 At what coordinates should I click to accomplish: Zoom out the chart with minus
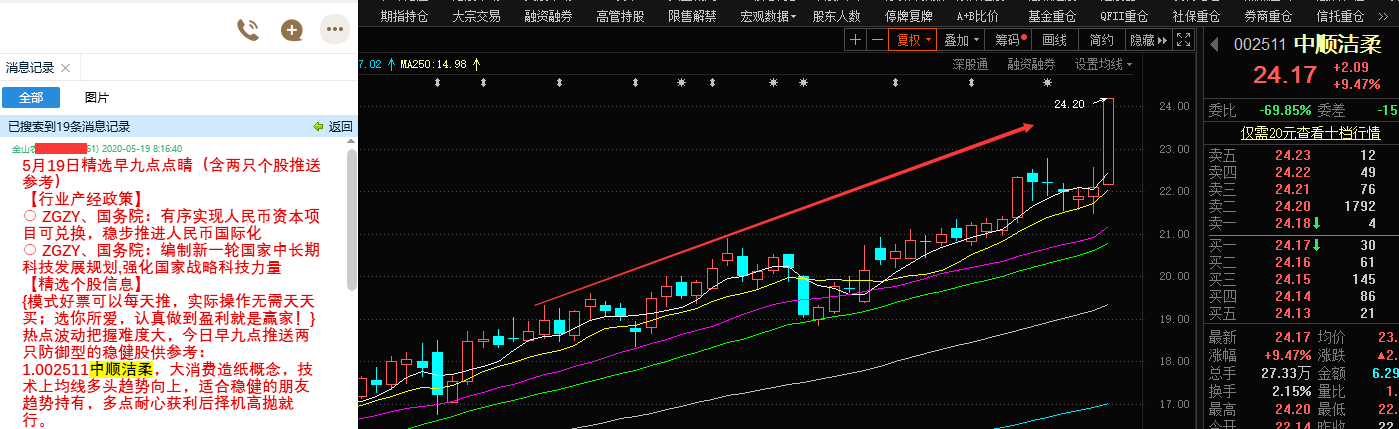(877, 40)
